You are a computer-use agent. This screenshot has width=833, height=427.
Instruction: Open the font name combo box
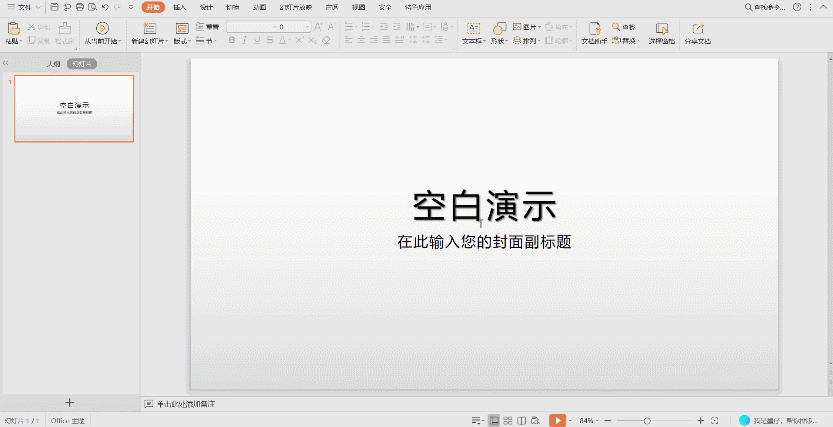(248, 27)
